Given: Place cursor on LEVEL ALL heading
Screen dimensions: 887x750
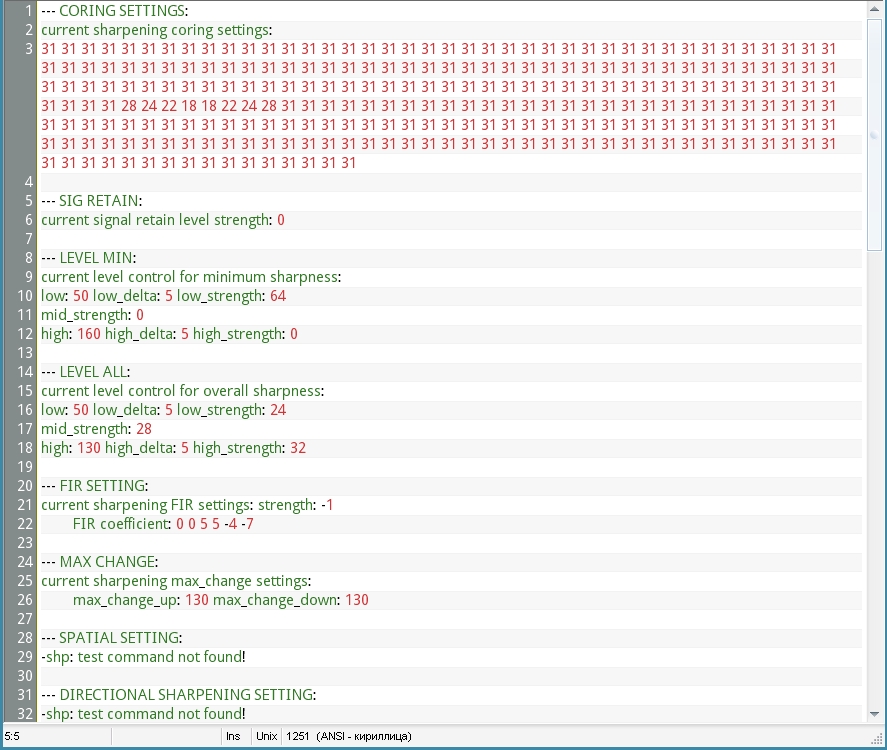Looking at the screenshot, I should 94,372.
